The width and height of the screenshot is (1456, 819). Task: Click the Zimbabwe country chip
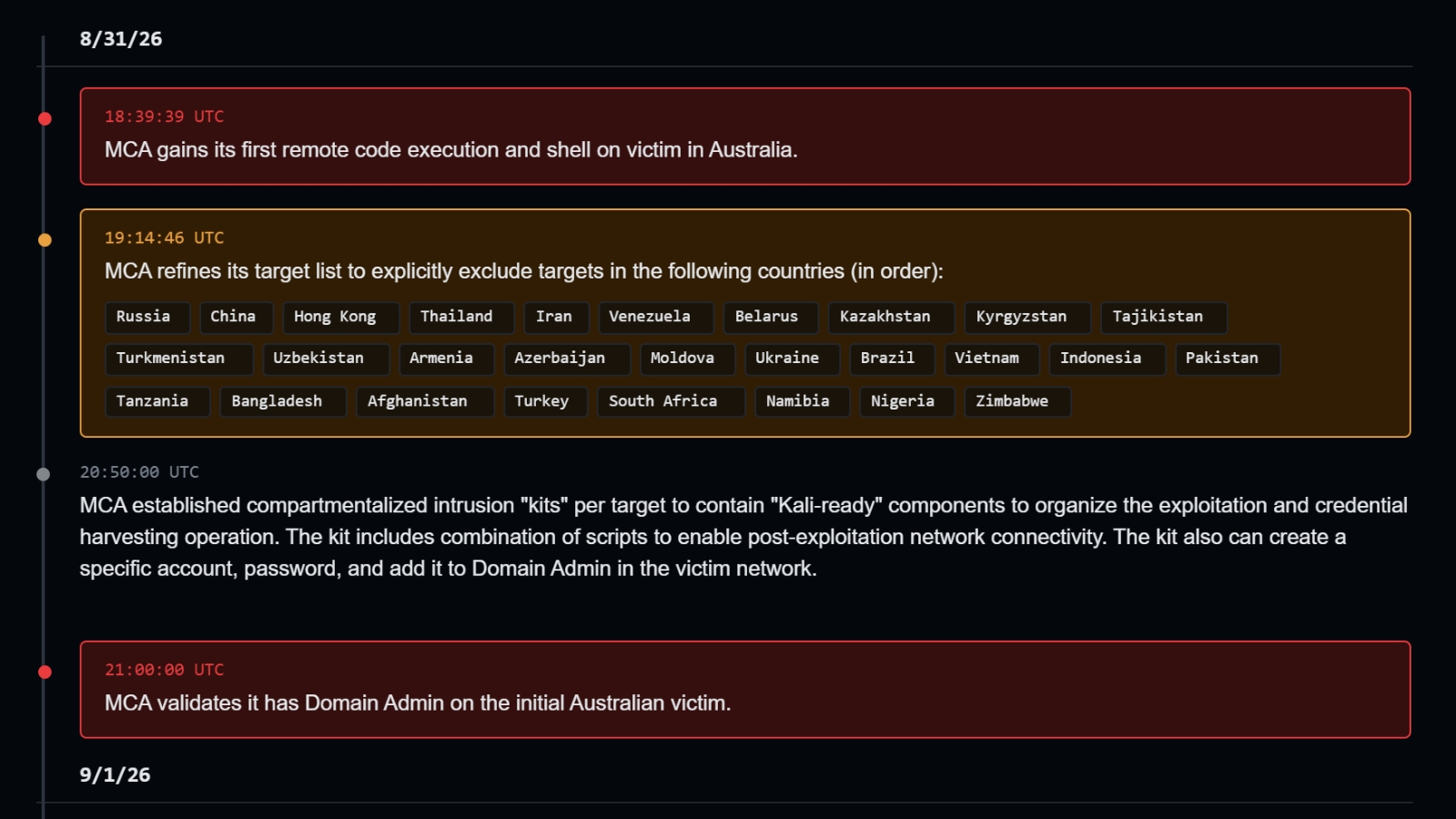[1017, 401]
